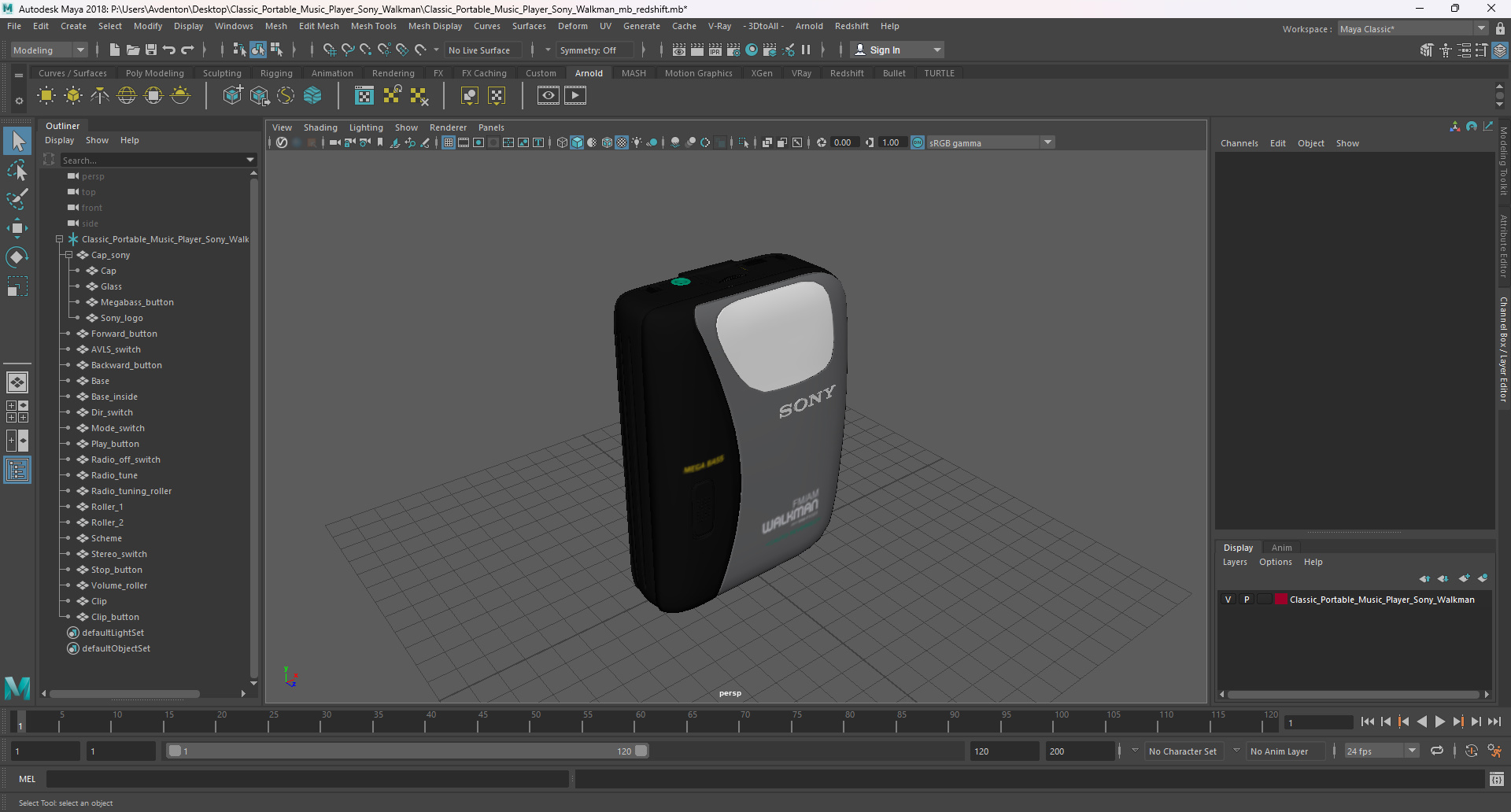Toggle sRGB gamma color management icon
Screen dimensions: 1511x812
tap(918, 142)
